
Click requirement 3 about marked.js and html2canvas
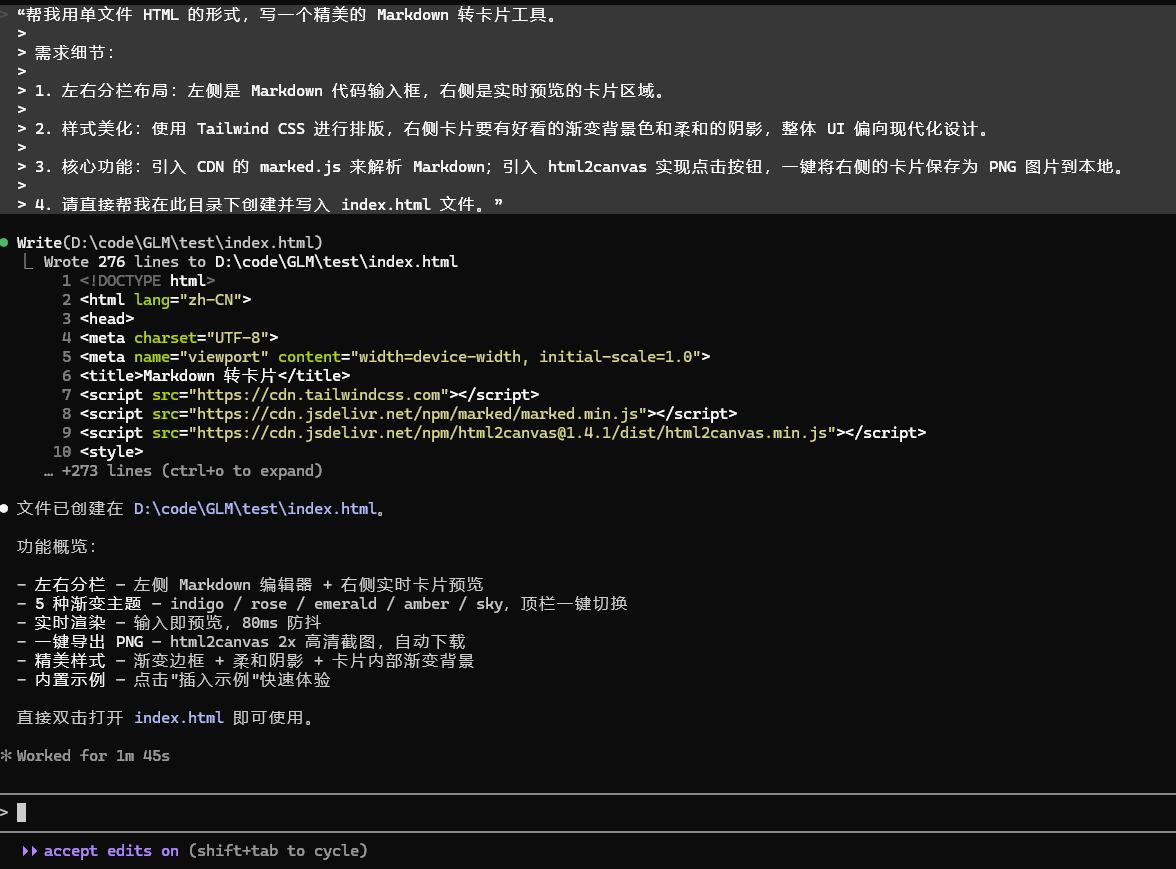coord(571,166)
